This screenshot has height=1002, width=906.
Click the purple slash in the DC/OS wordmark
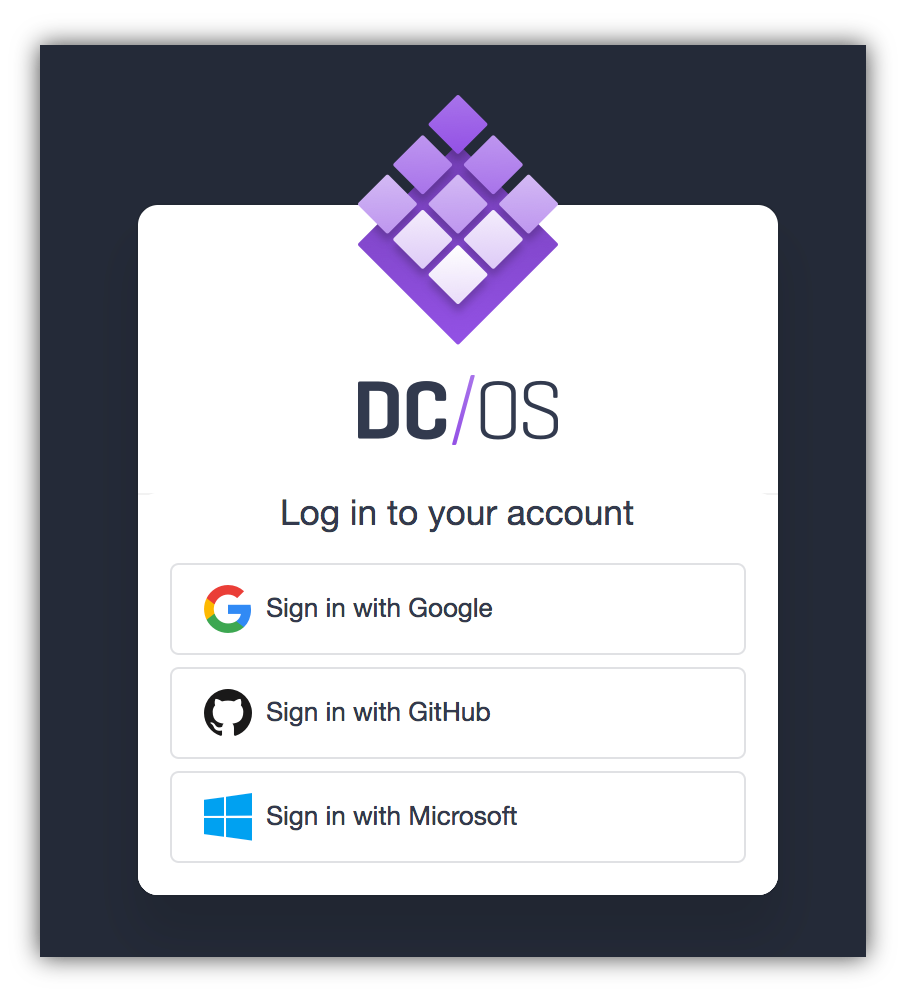click(x=463, y=410)
